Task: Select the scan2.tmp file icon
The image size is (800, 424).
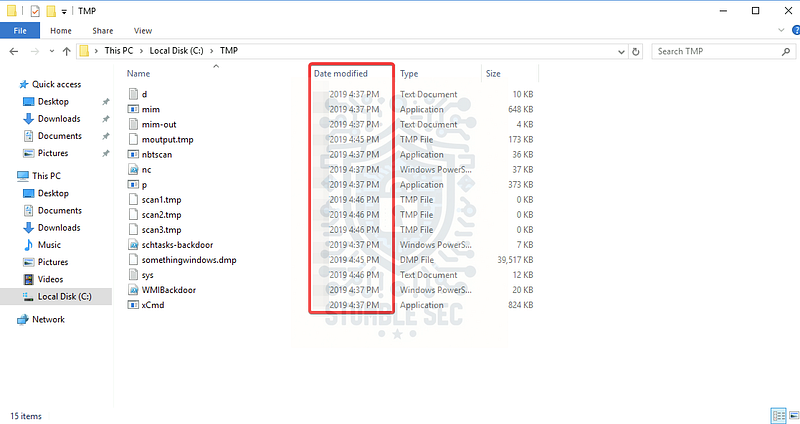Action: click(x=133, y=215)
